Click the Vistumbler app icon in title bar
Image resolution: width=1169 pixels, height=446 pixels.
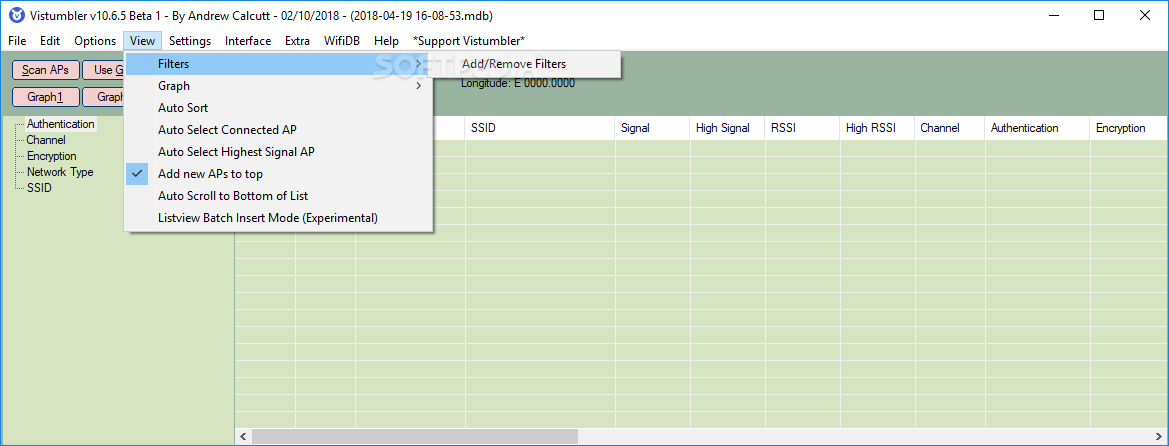point(16,16)
